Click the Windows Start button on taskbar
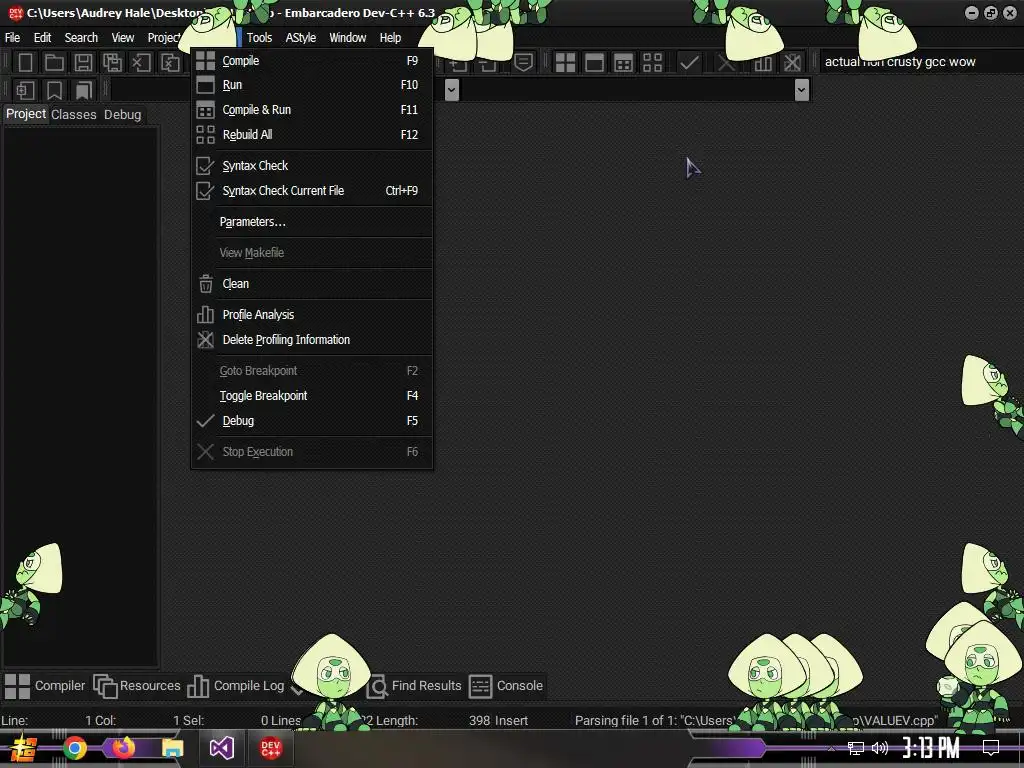The image size is (1024, 768). click(x=24, y=748)
